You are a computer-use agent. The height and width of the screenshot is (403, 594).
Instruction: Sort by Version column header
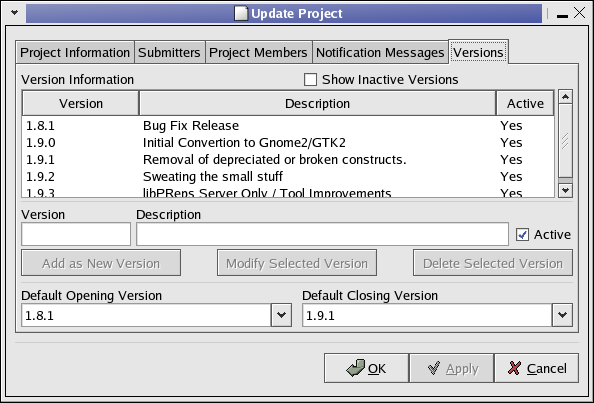click(x=81, y=103)
